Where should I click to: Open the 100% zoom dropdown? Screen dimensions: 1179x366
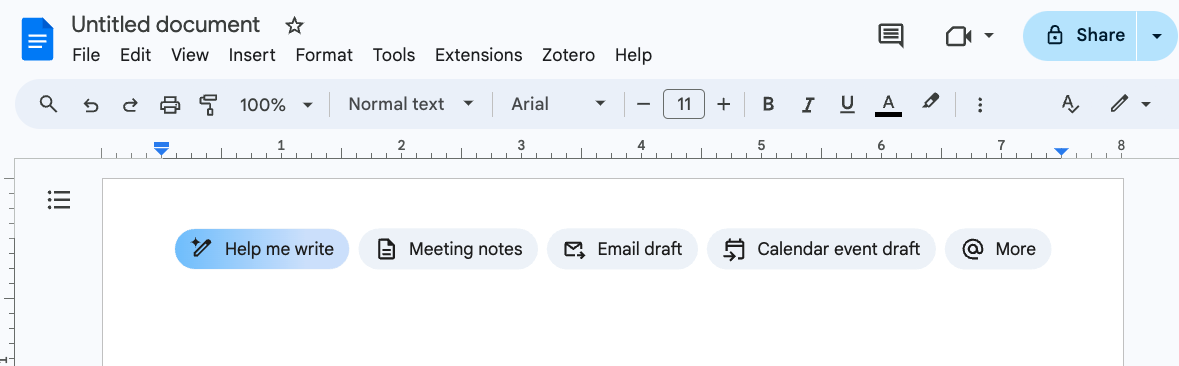pos(276,104)
